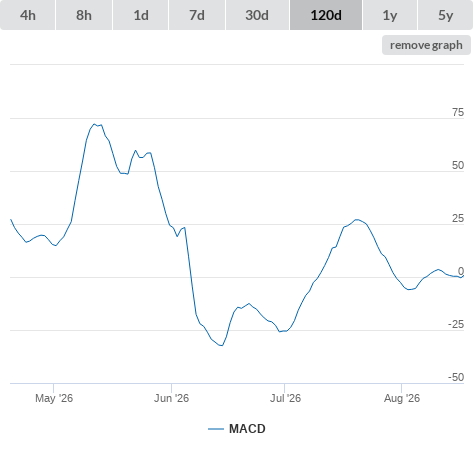Select the active 120d tab
Image resolution: width=474 pixels, height=455 pixels.
(x=326, y=15)
